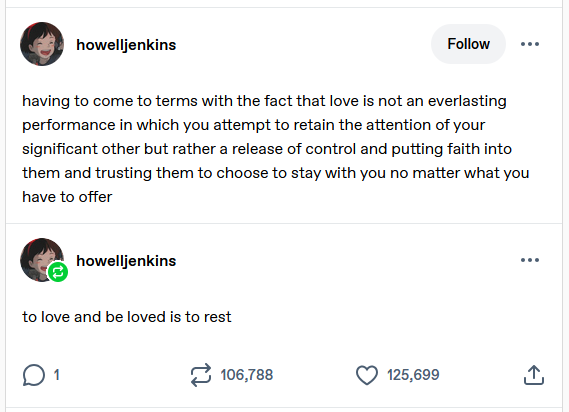Image resolution: width=569 pixels, height=412 pixels.
Task: Click text line starting "significant other but rather"
Action: tap(267, 149)
